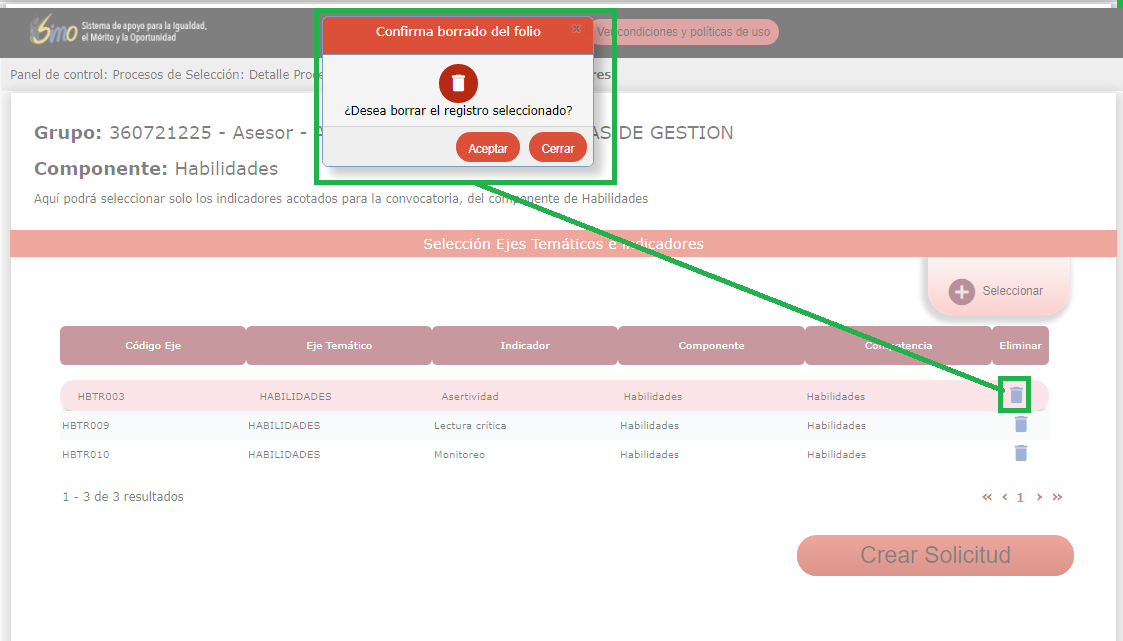Open conditions and usage policies link

[686, 32]
